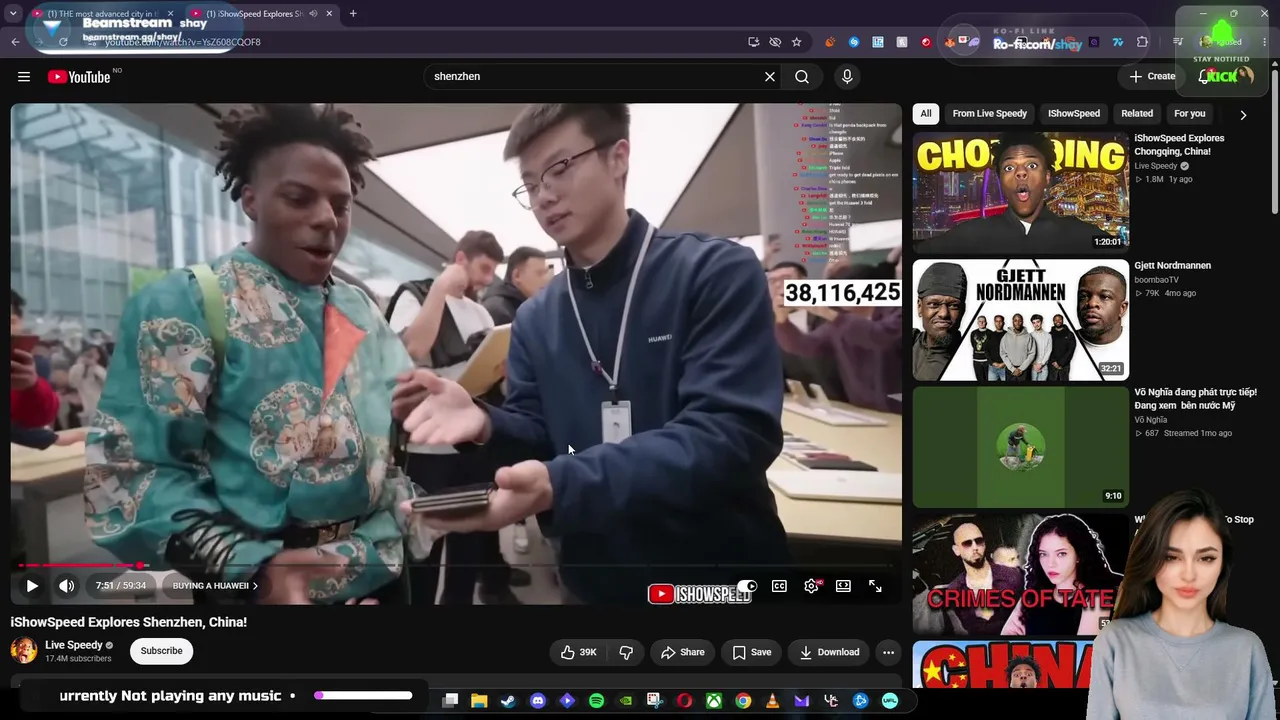Viewport: 1280px width, 720px height.
Task: Show more filter chips with the arrow
Action: [x=1243, y=115]
